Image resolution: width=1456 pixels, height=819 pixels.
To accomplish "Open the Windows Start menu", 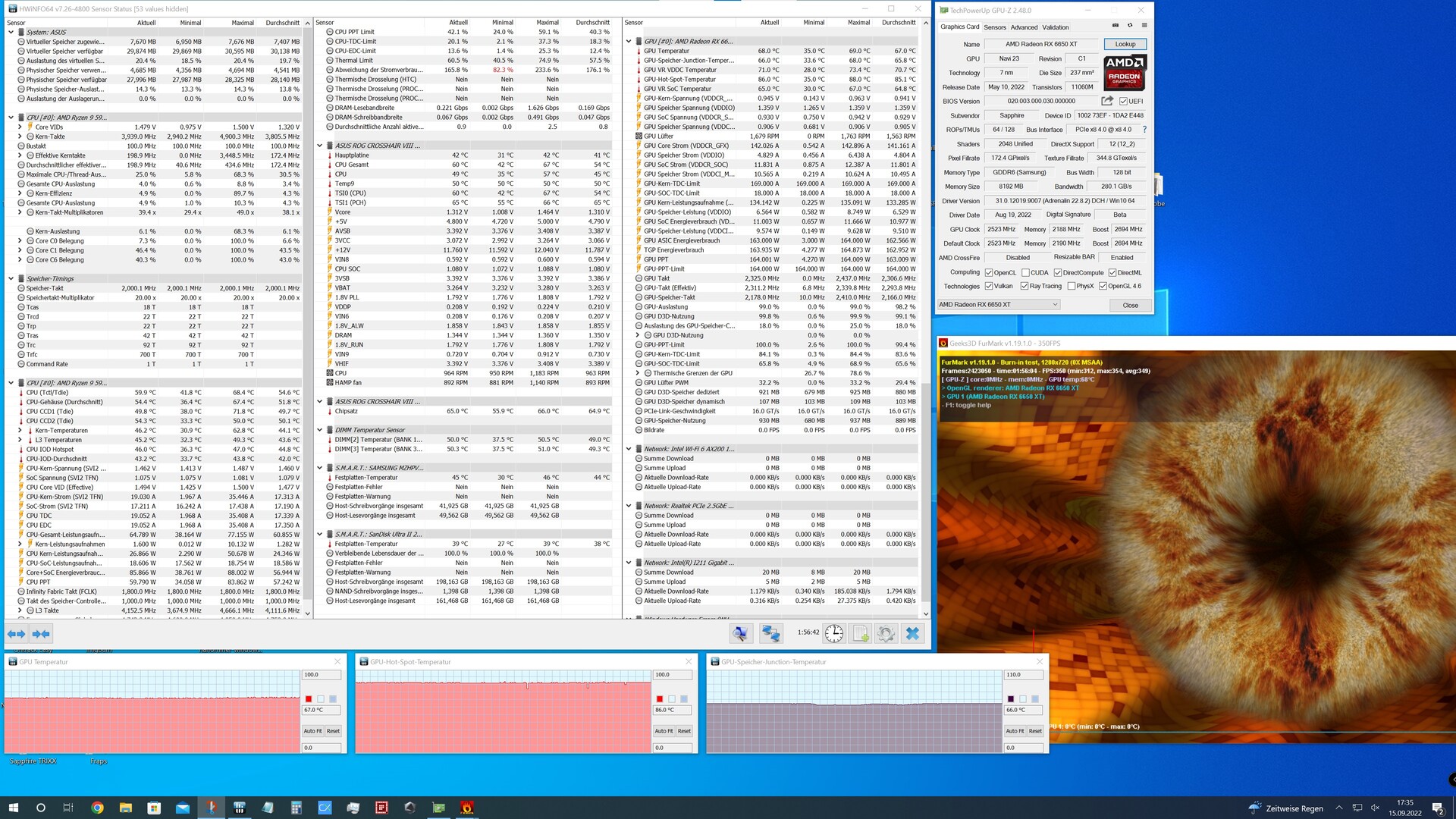I will pos(13,808).
